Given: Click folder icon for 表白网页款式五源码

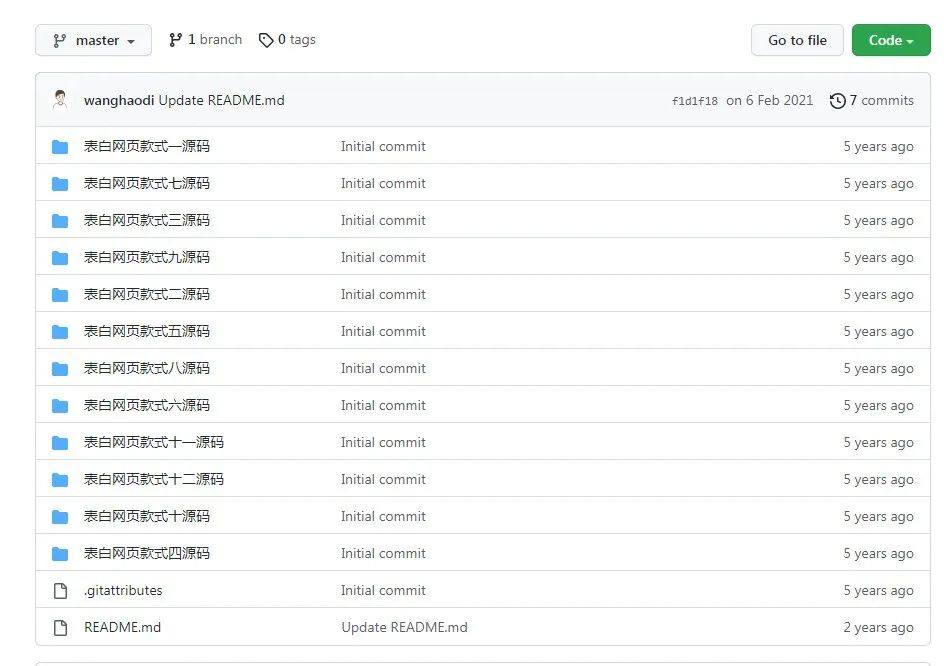Looking at the screenshot, I should coord(60,332).
